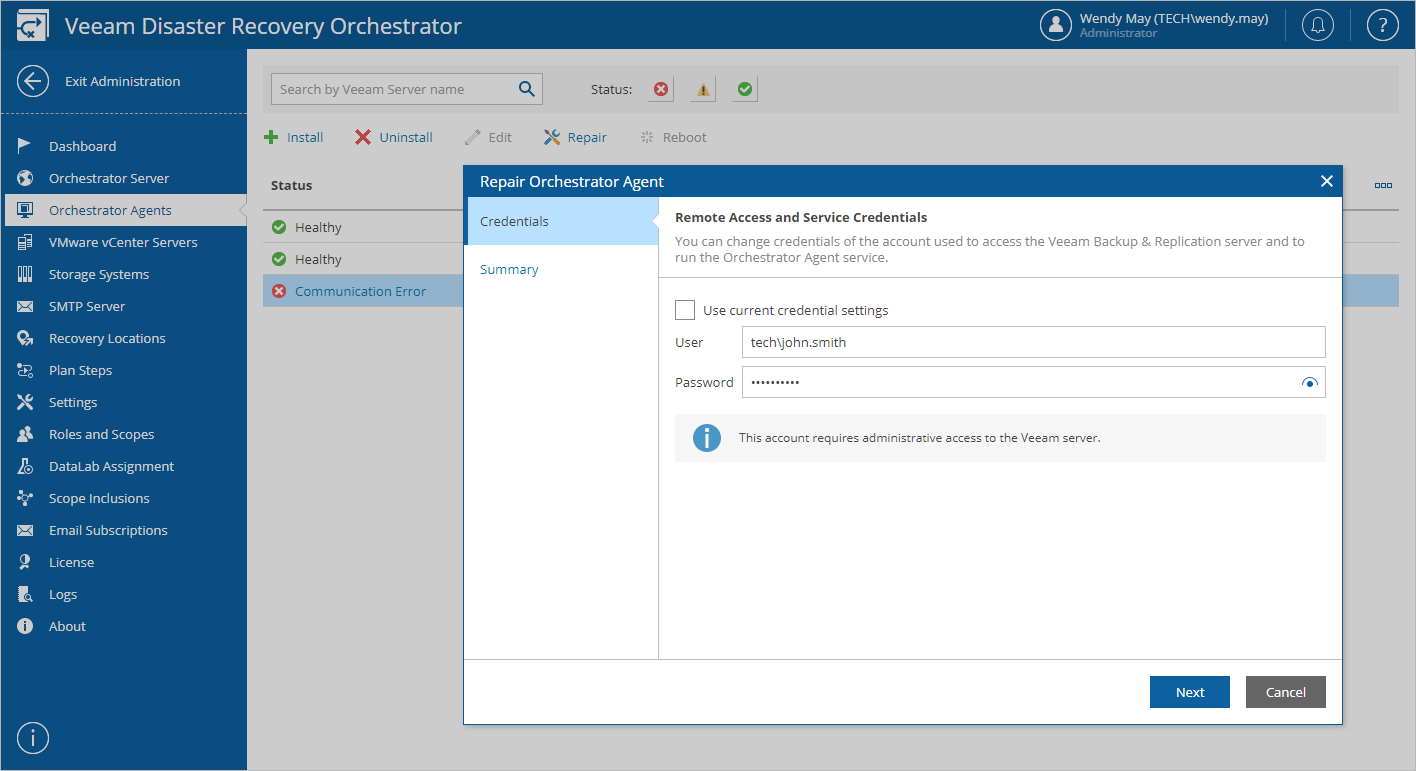Click the User input field

(1034, 342)
